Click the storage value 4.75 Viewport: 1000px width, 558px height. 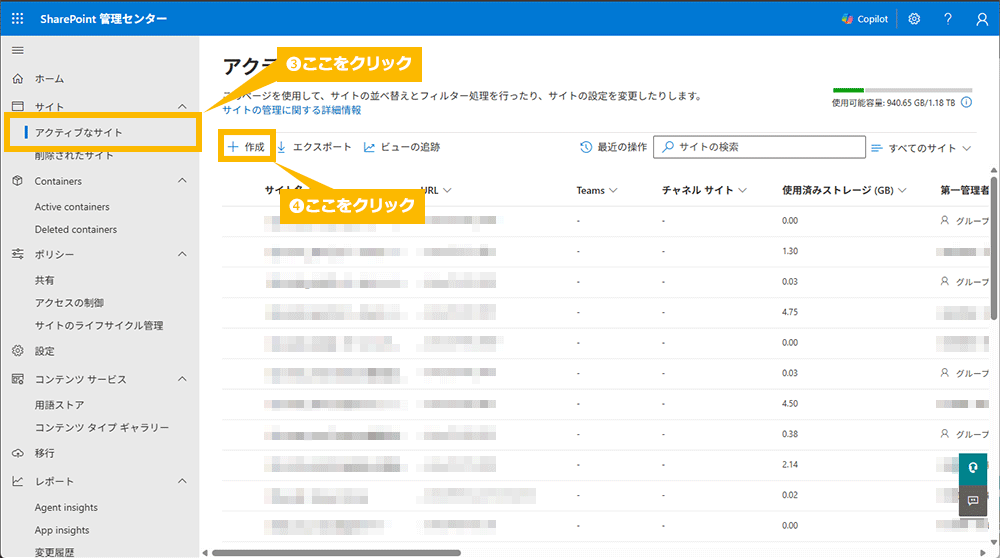click(x=790, y=312)
